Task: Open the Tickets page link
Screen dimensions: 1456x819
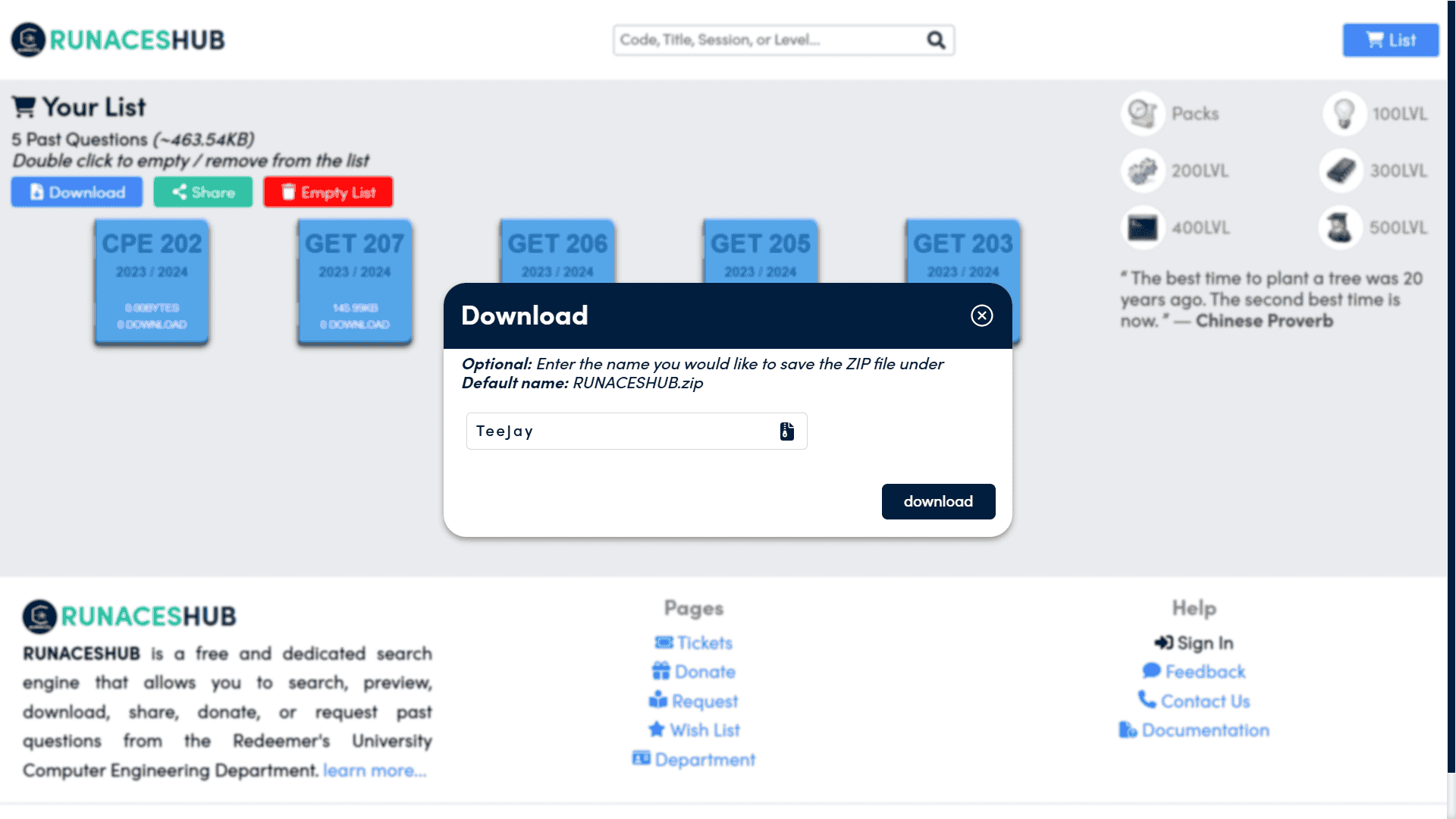Action: click(694, 643)
